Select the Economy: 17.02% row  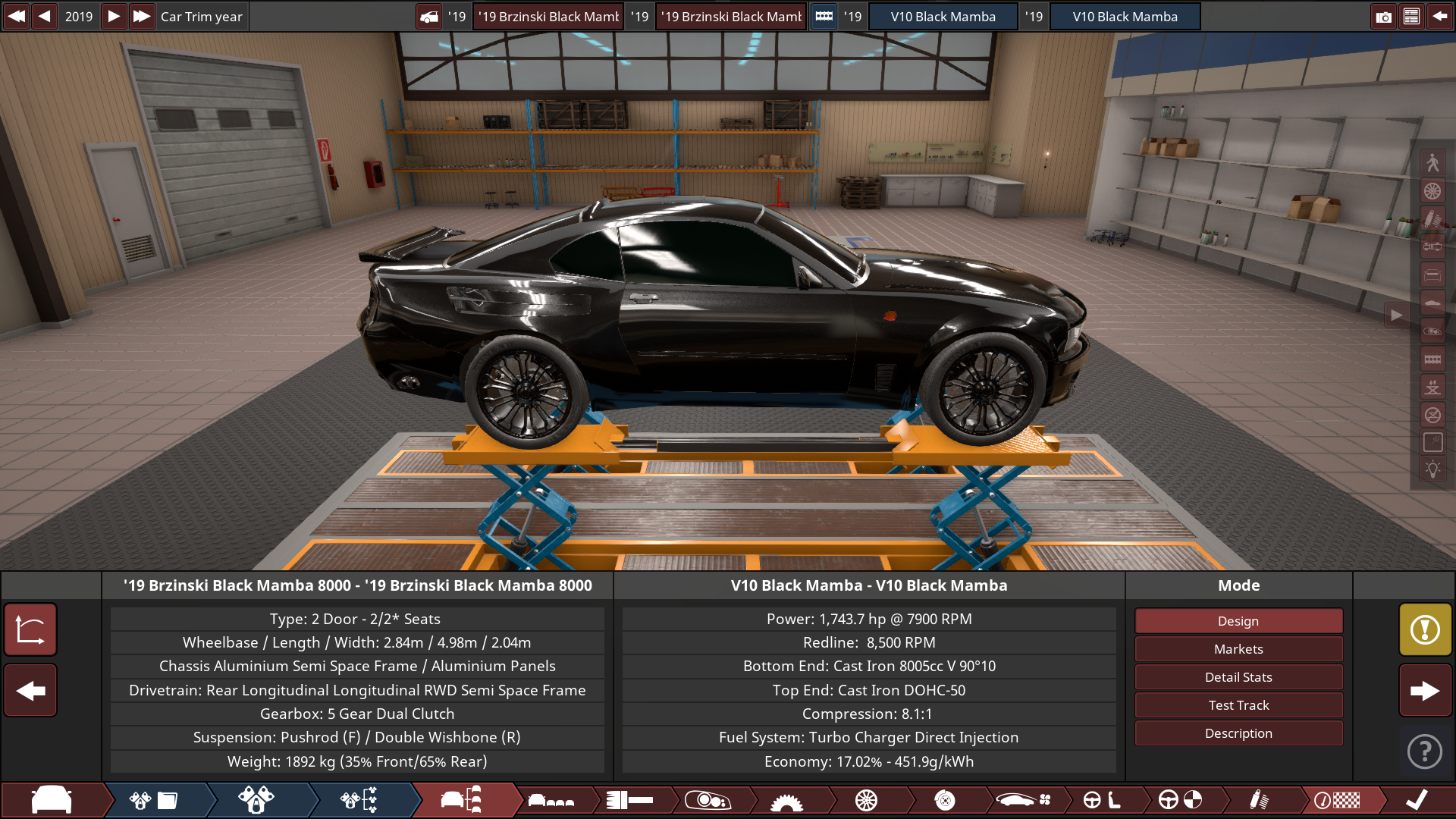pos(869,761)
